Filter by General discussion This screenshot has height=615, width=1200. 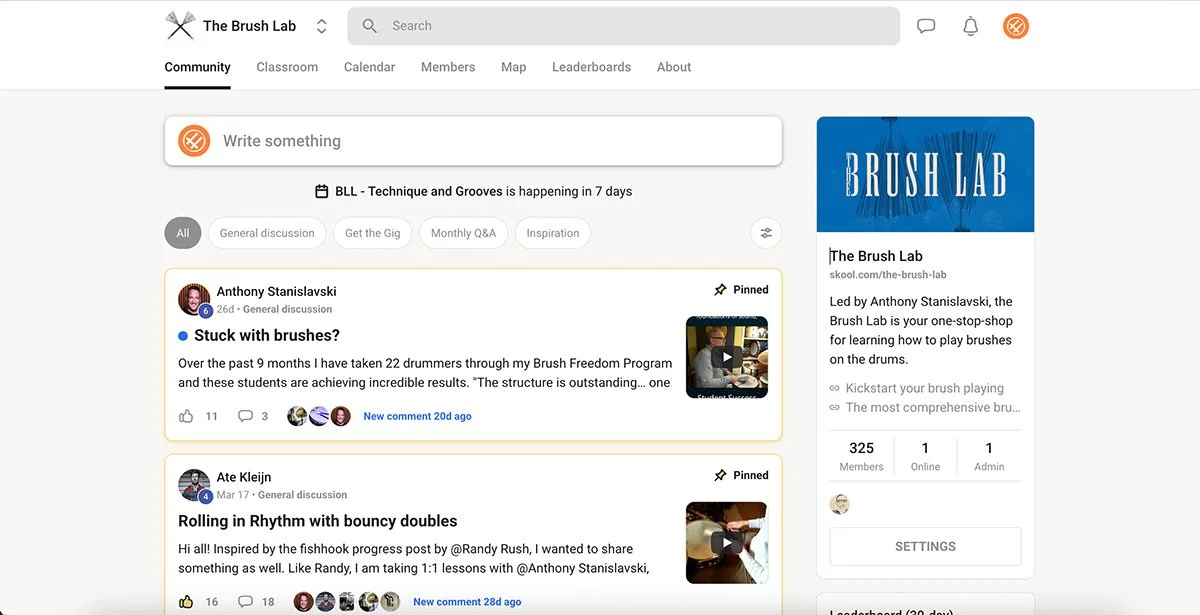tap(267, 233)
